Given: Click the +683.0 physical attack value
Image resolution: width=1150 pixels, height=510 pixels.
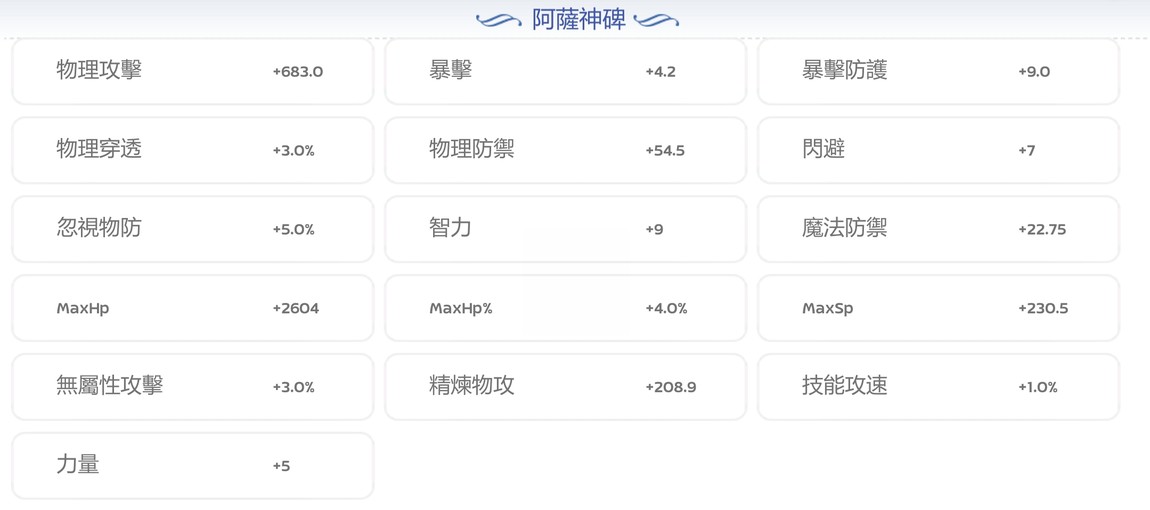Looking at the screenshot, I should click(298, 72).
